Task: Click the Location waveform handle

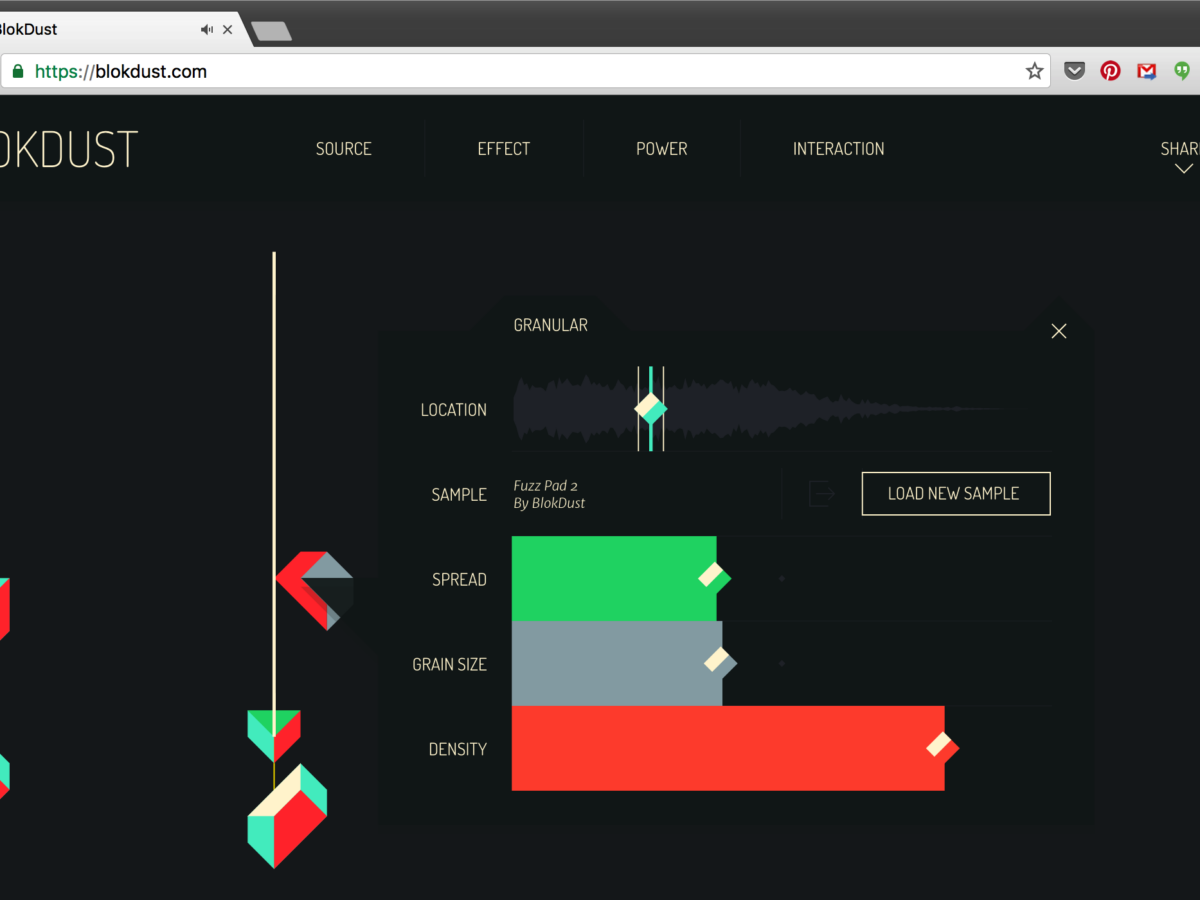Action: point(651,408)
